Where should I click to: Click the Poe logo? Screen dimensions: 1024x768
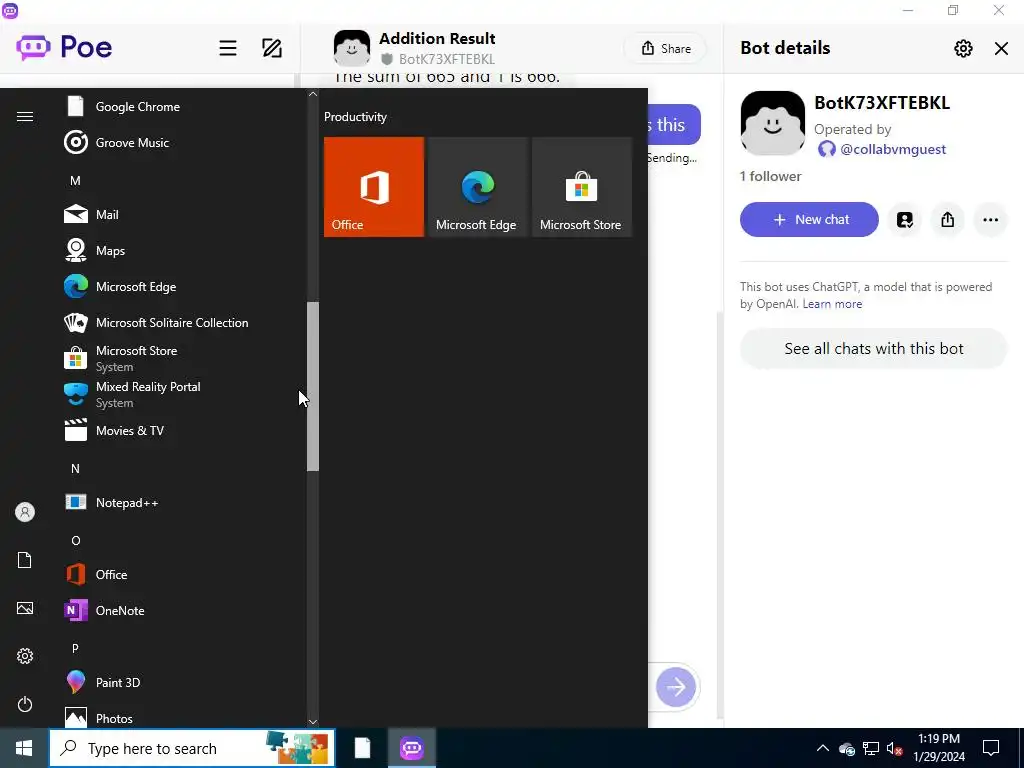pos(64,47)
